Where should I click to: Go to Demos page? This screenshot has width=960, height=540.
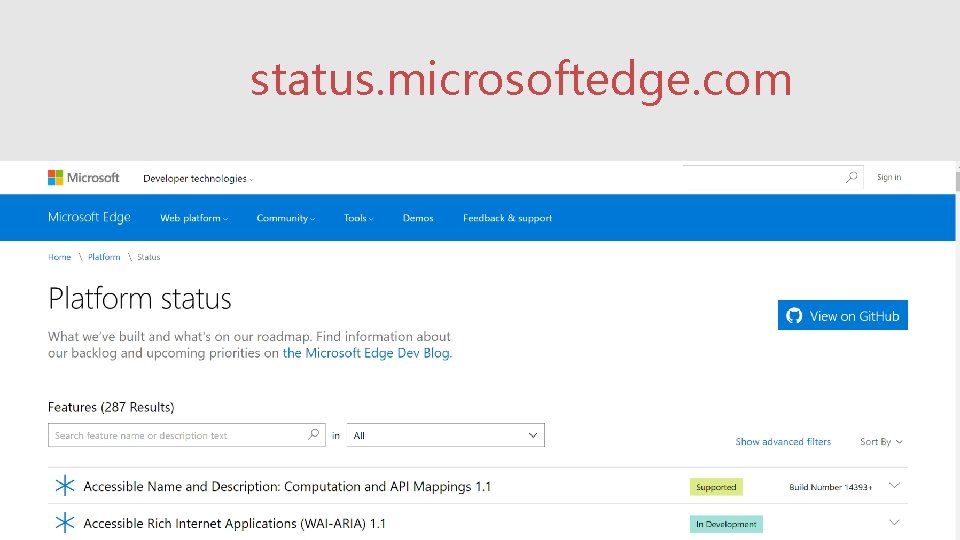click(x=418, y=218)
